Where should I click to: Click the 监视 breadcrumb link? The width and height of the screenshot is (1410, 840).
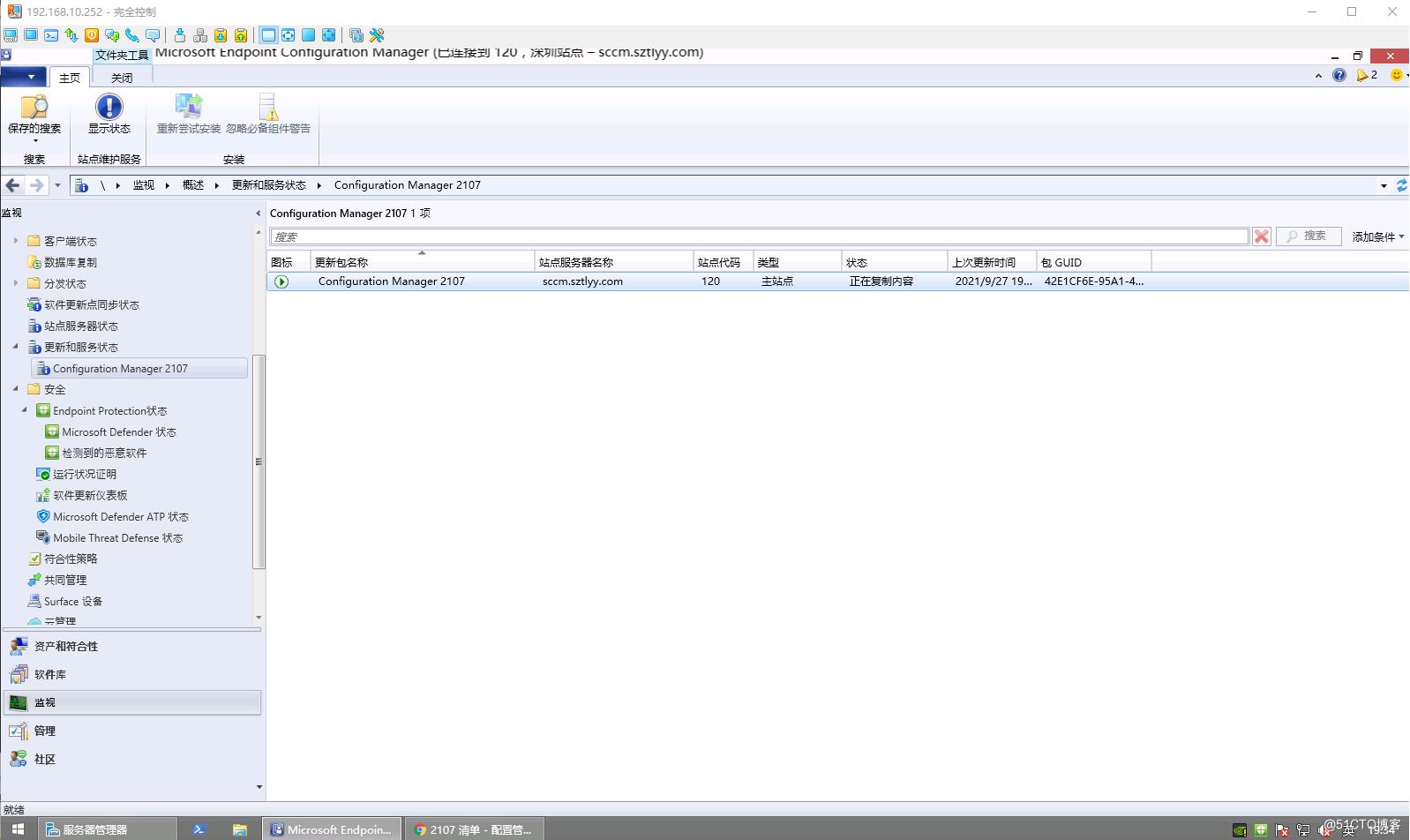click(144, 185)
